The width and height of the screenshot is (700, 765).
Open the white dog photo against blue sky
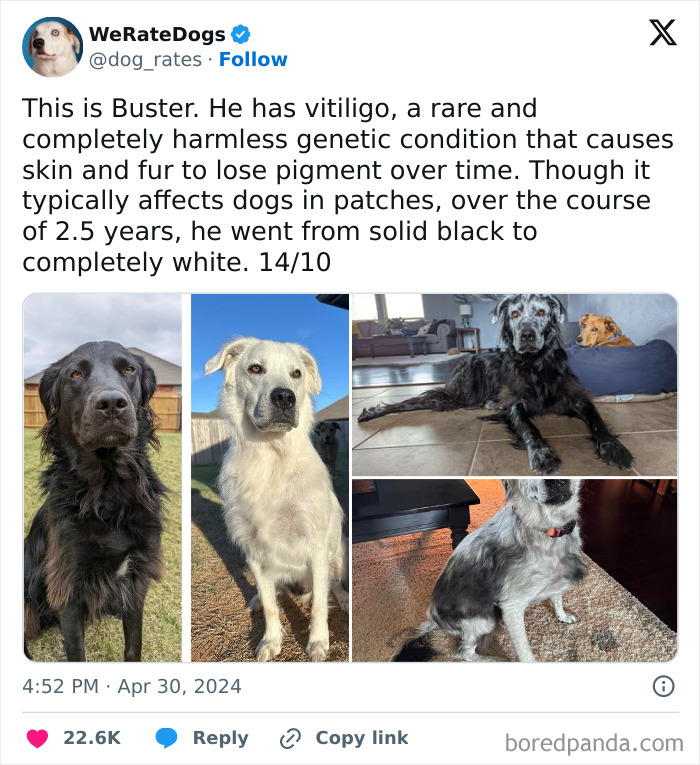pyautogui.click(x=270, y=478)
